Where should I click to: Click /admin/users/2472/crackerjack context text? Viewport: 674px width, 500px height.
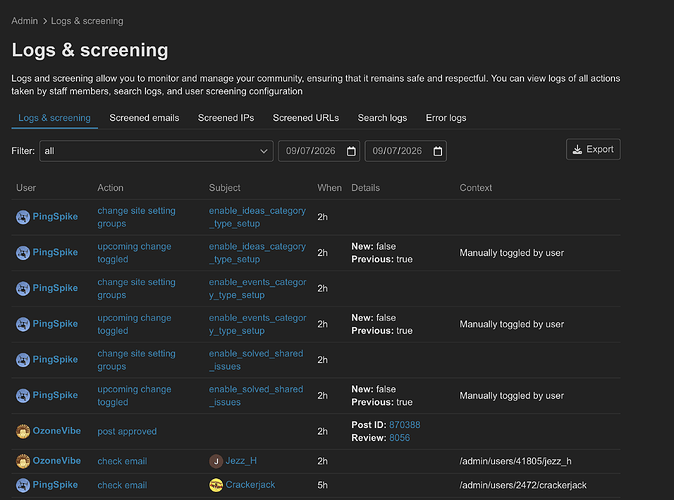point(523,485)
